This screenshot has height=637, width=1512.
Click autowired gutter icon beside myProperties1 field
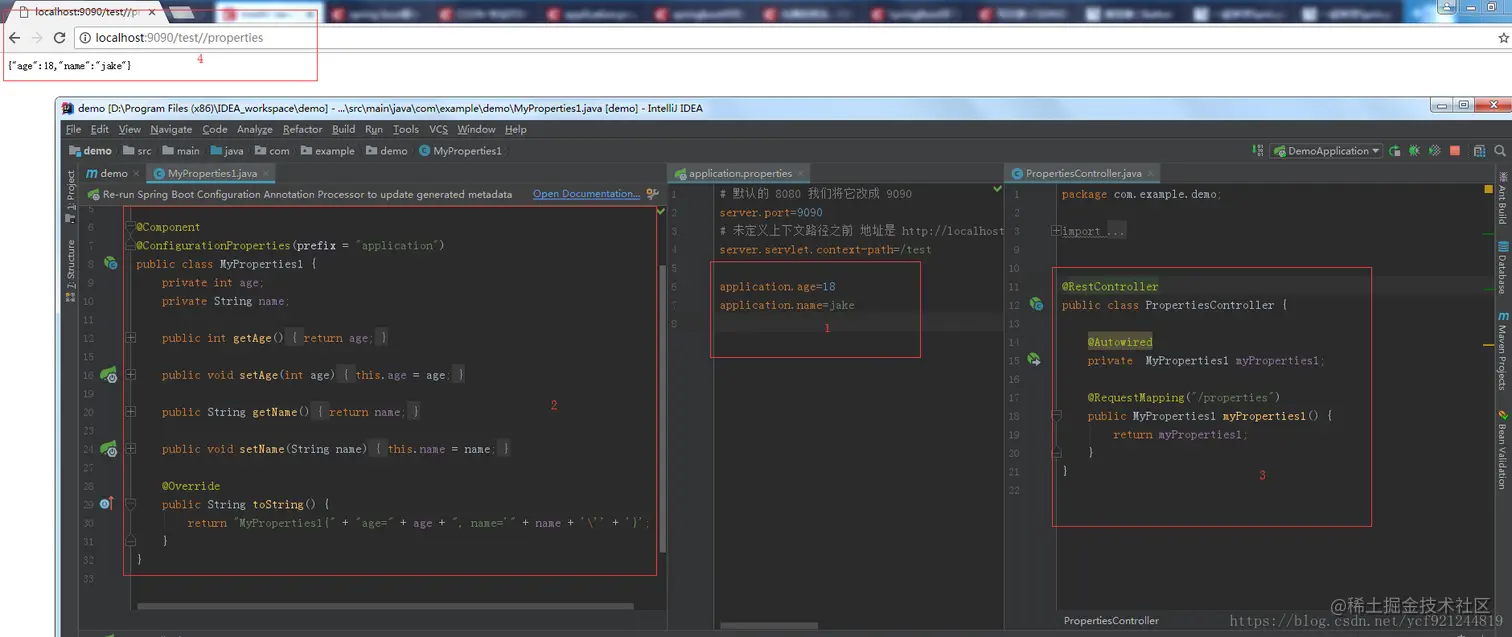click(x=1034, y=360)
